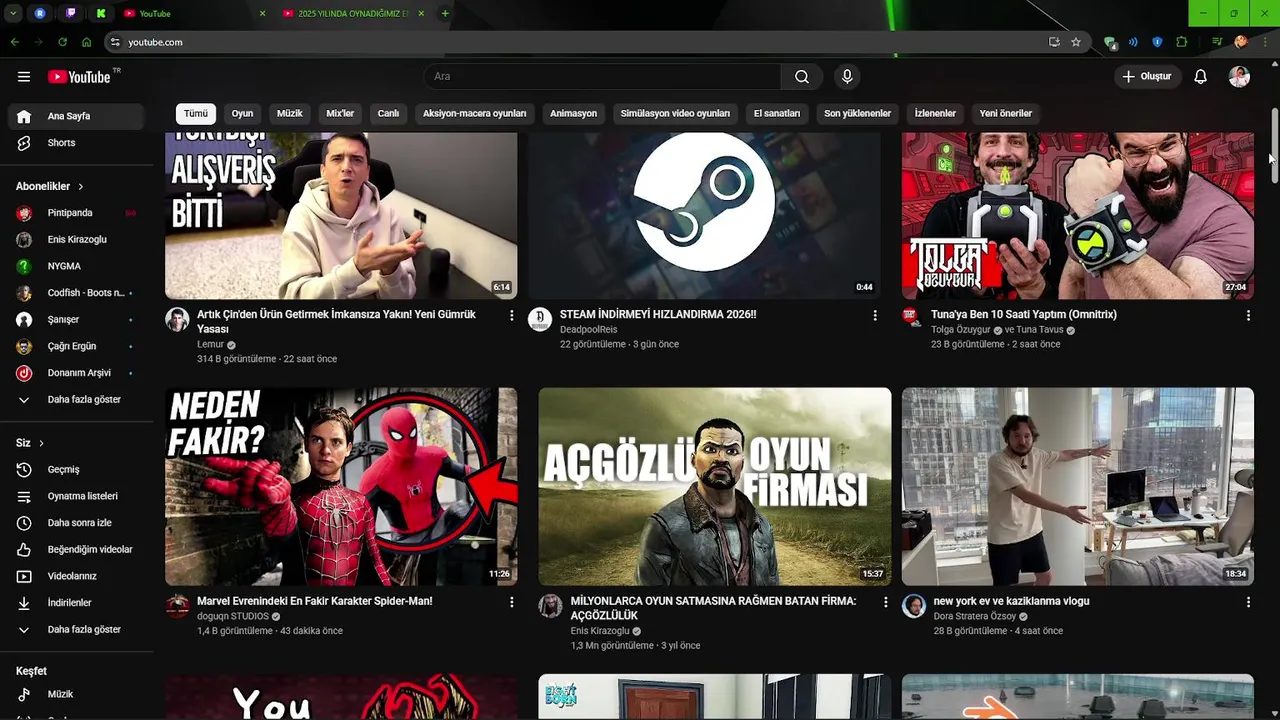
Task: Open Donanım Arşivi subscription channel
Action: 76,373
